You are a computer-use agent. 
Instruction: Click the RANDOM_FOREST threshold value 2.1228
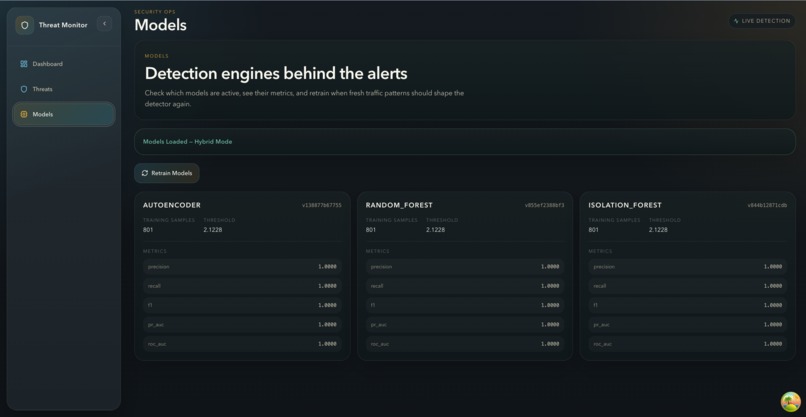(x=435, y=230)
